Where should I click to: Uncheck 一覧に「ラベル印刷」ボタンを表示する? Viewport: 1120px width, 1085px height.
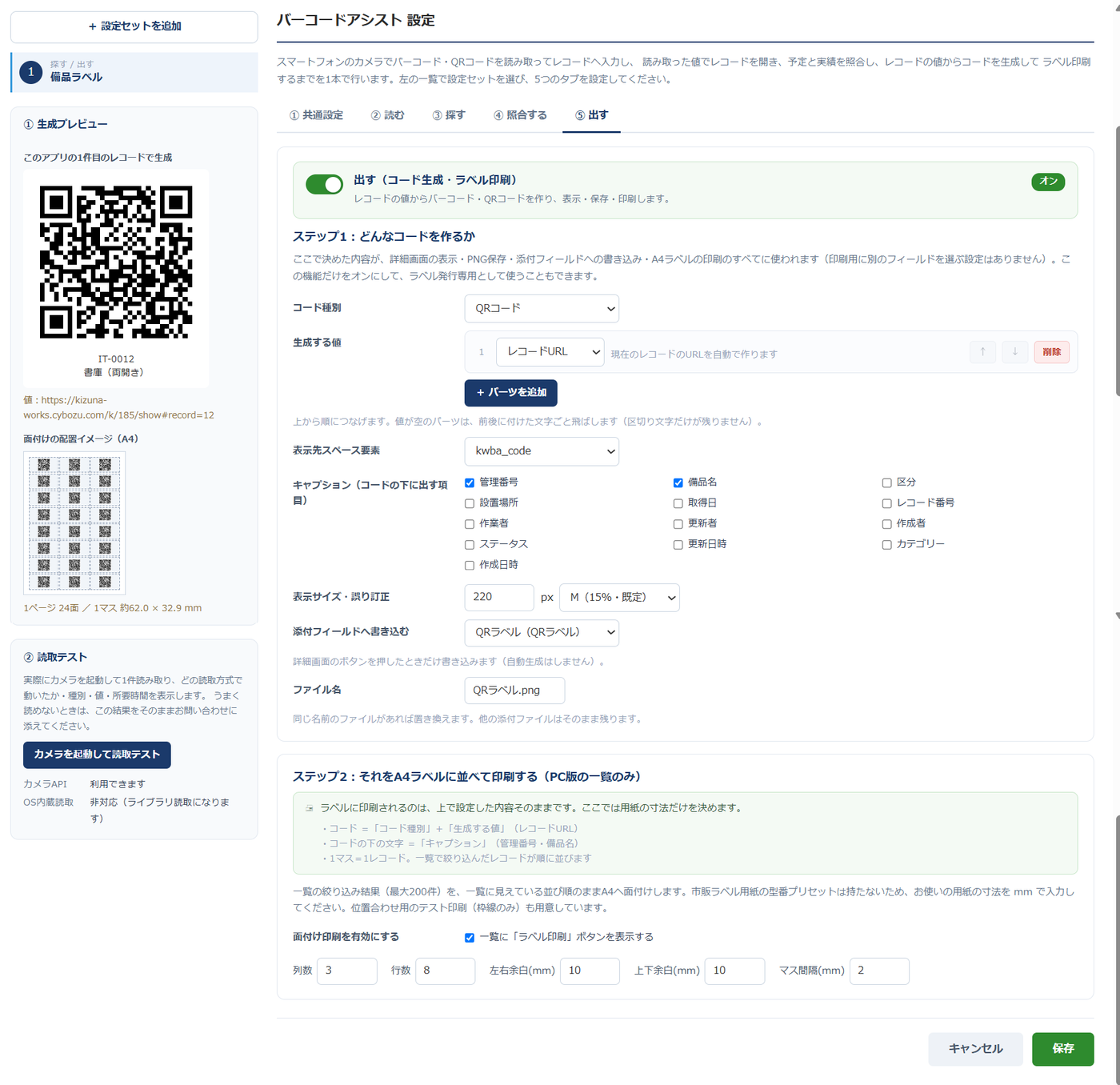point(470,938)
